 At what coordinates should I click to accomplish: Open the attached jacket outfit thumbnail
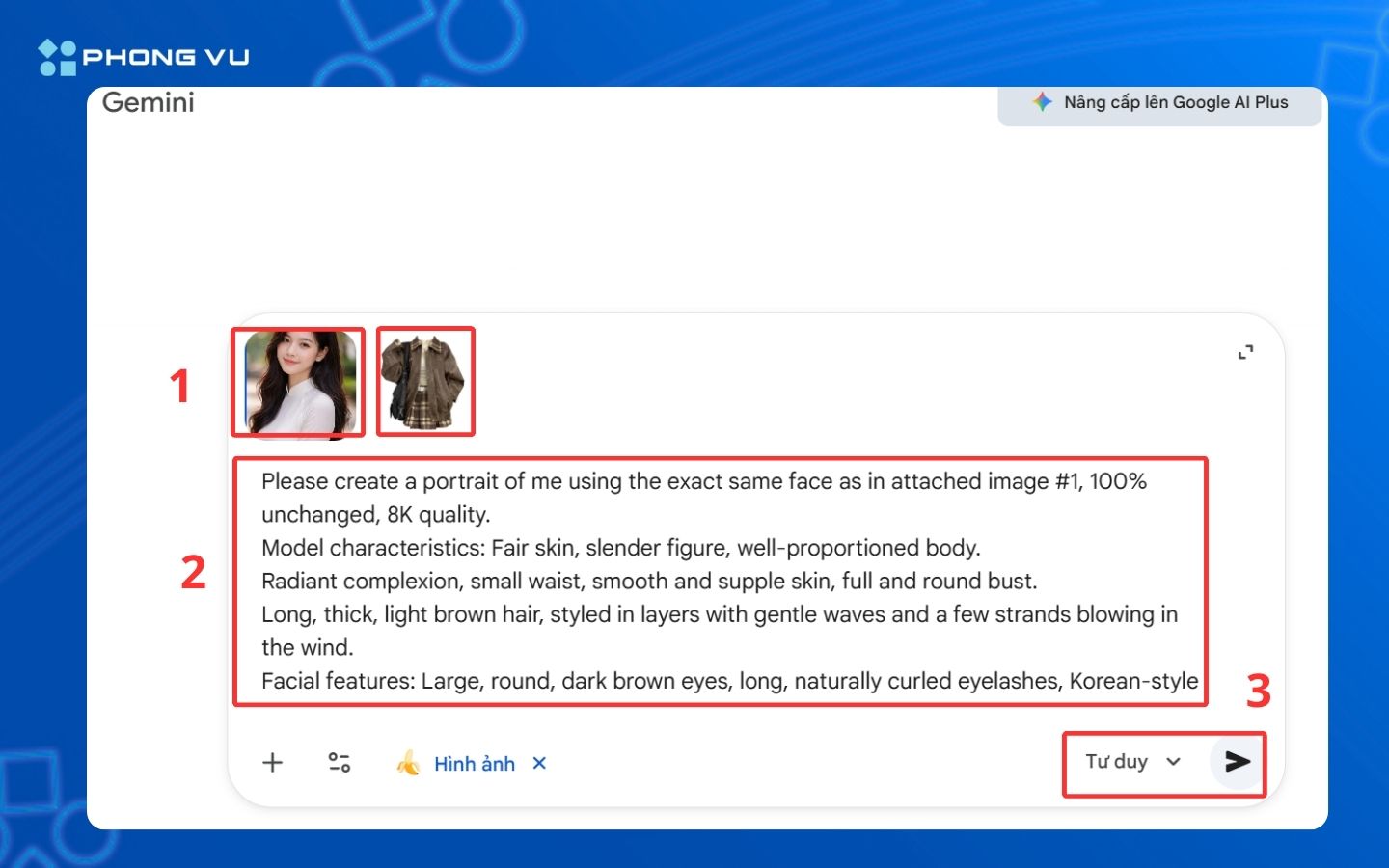(424, 383)
